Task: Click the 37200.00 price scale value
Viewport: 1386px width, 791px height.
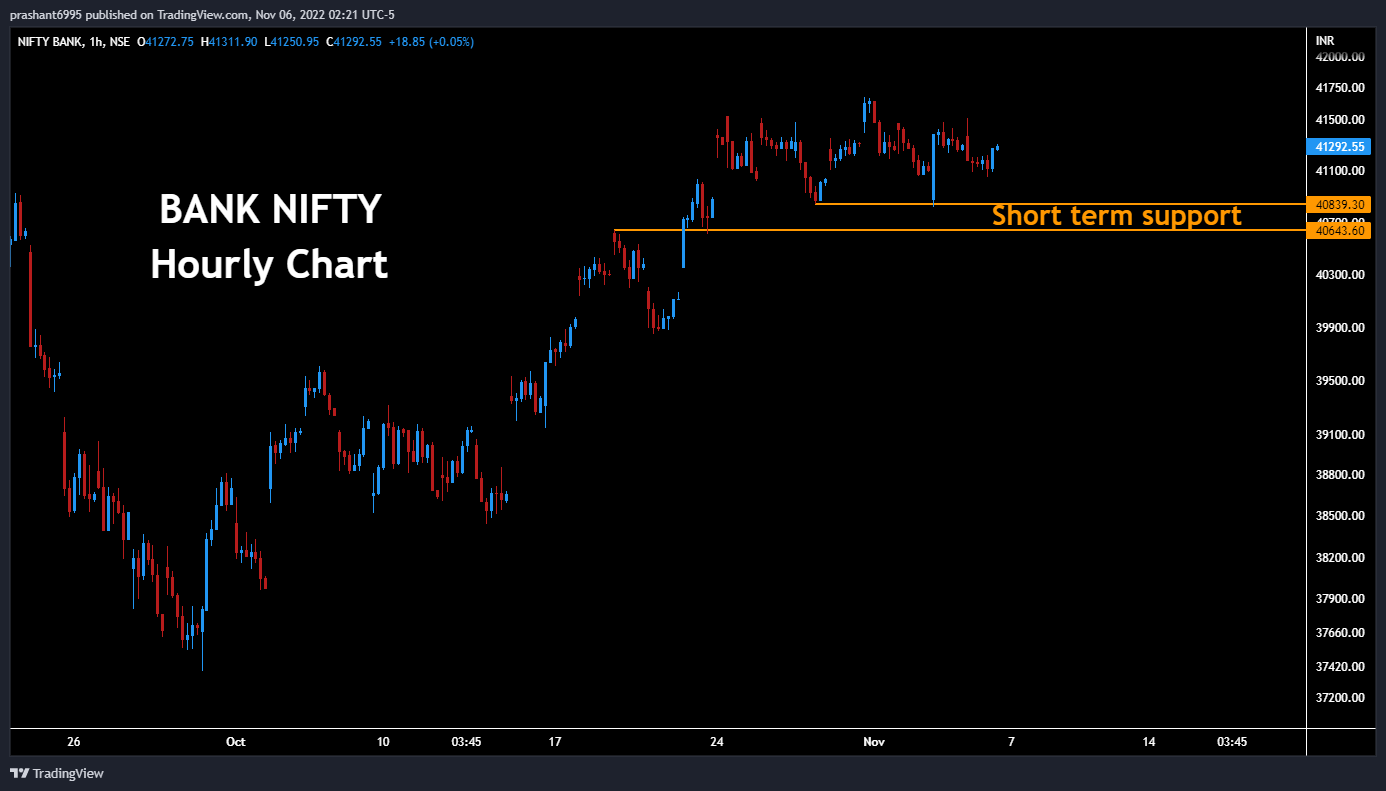Action: click(x=1340, y=698)
